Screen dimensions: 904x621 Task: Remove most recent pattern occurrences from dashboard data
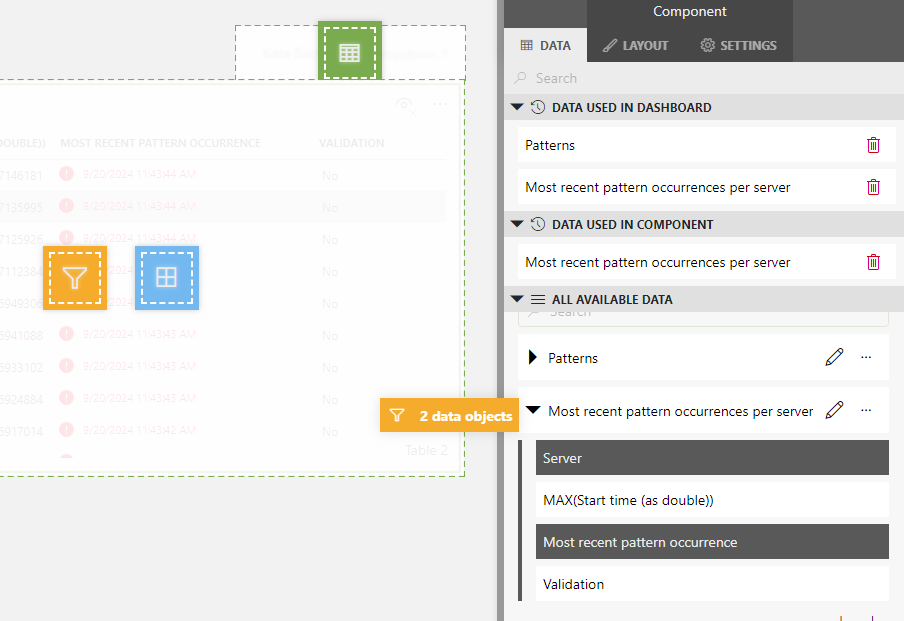coord(873,187)
